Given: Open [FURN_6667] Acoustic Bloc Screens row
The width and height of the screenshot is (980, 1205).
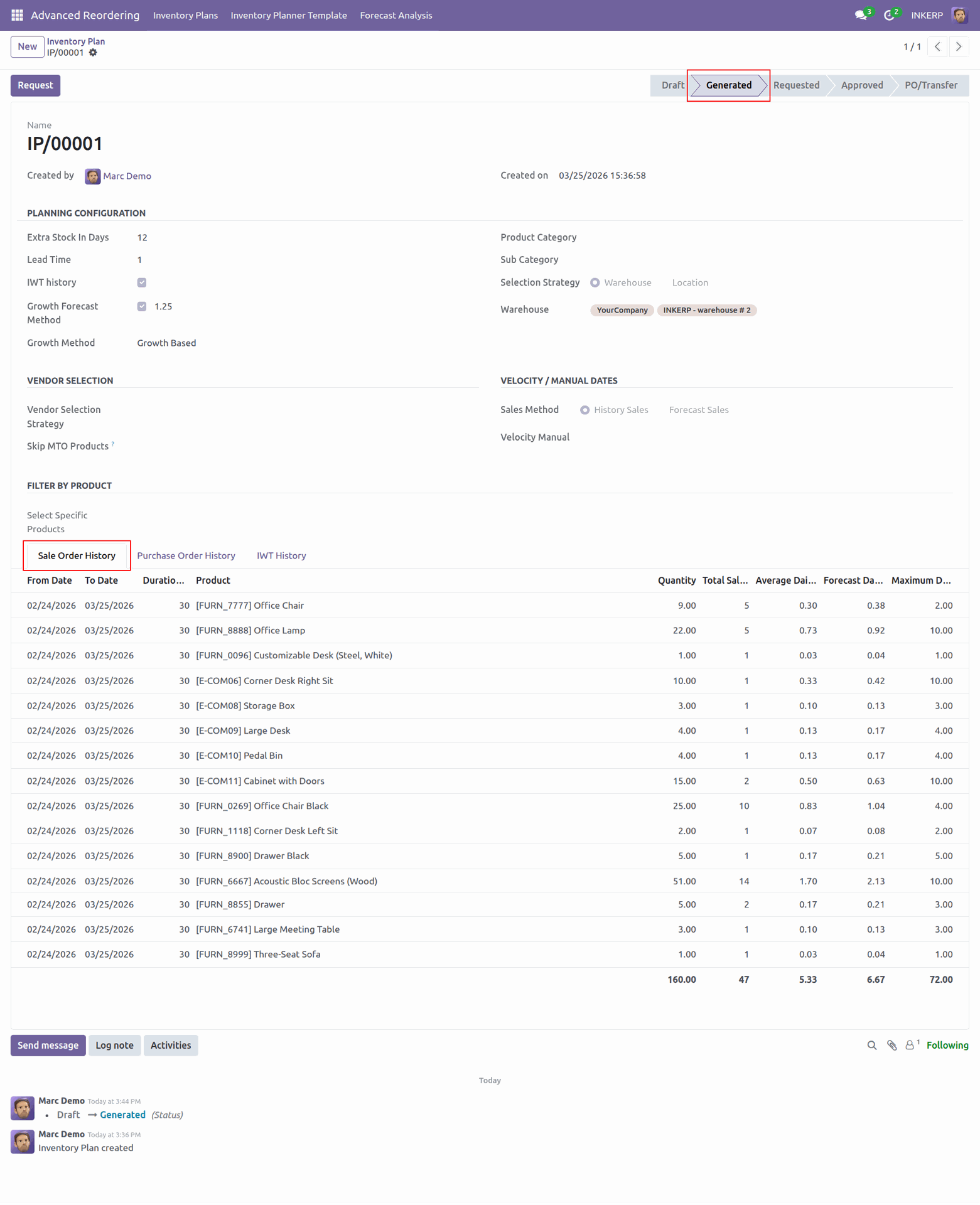Looking at the screenshot, I should [490, 881].
